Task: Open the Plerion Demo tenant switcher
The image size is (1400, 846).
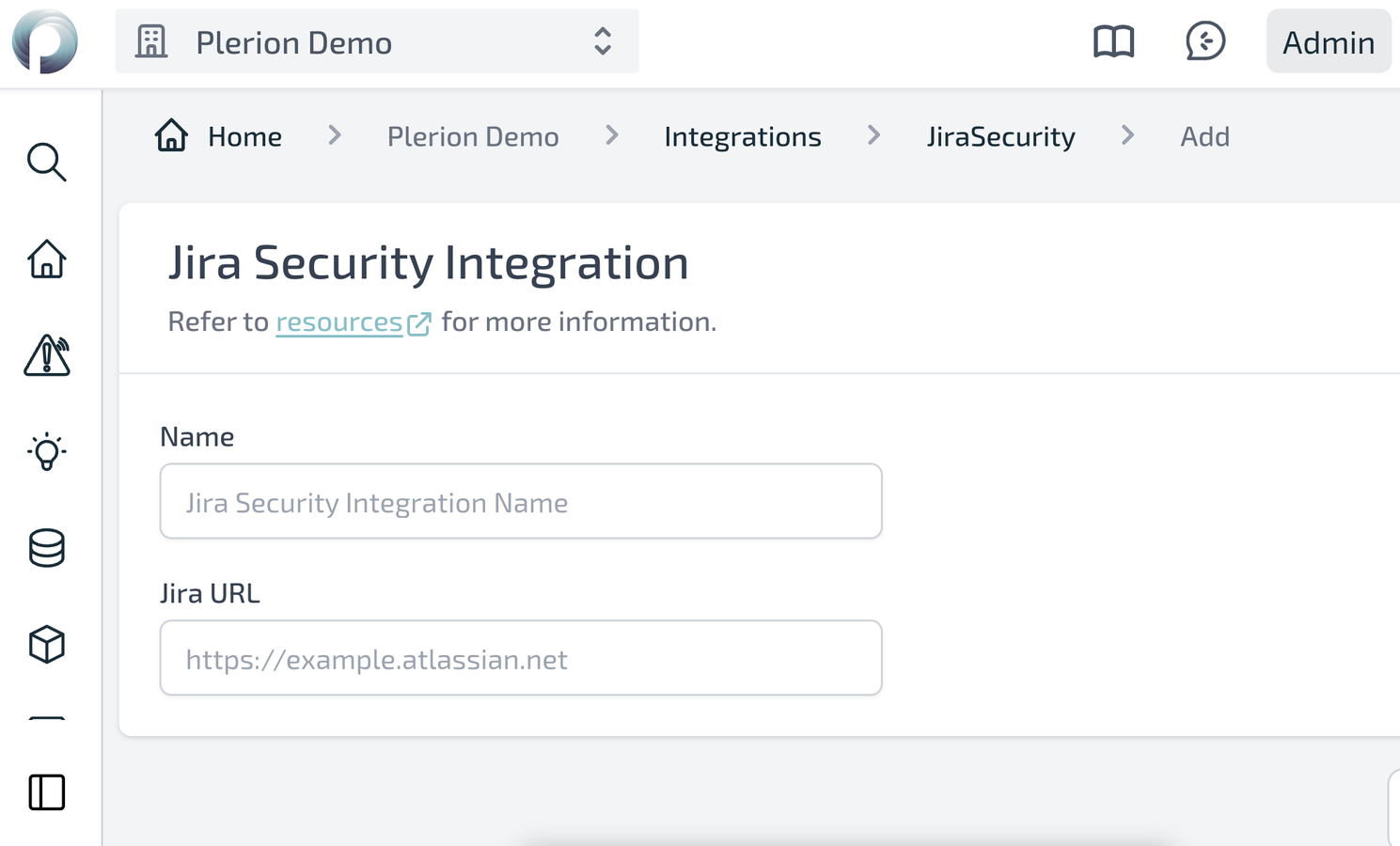Action: tap(377, 41)
